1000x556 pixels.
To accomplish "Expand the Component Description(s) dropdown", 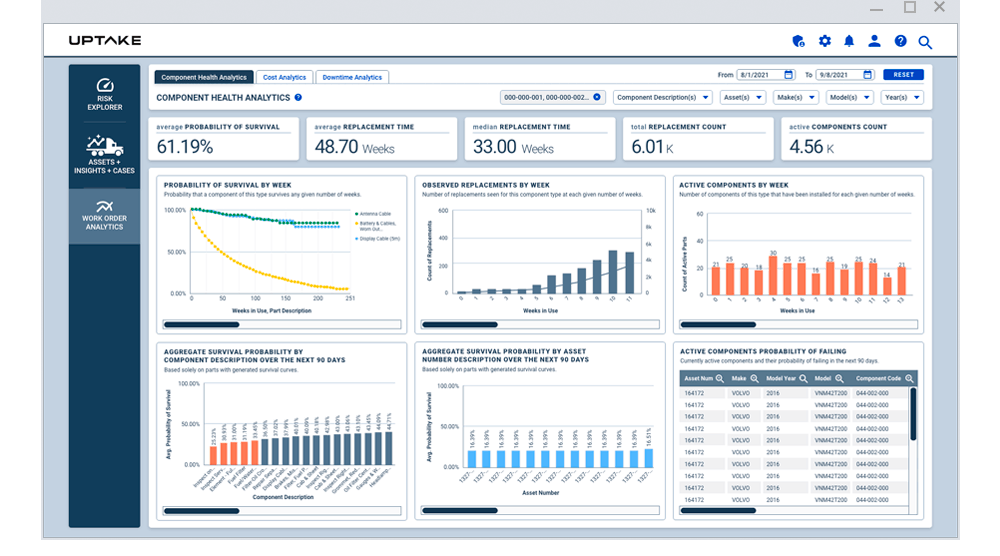I will (x=663, y=98).
